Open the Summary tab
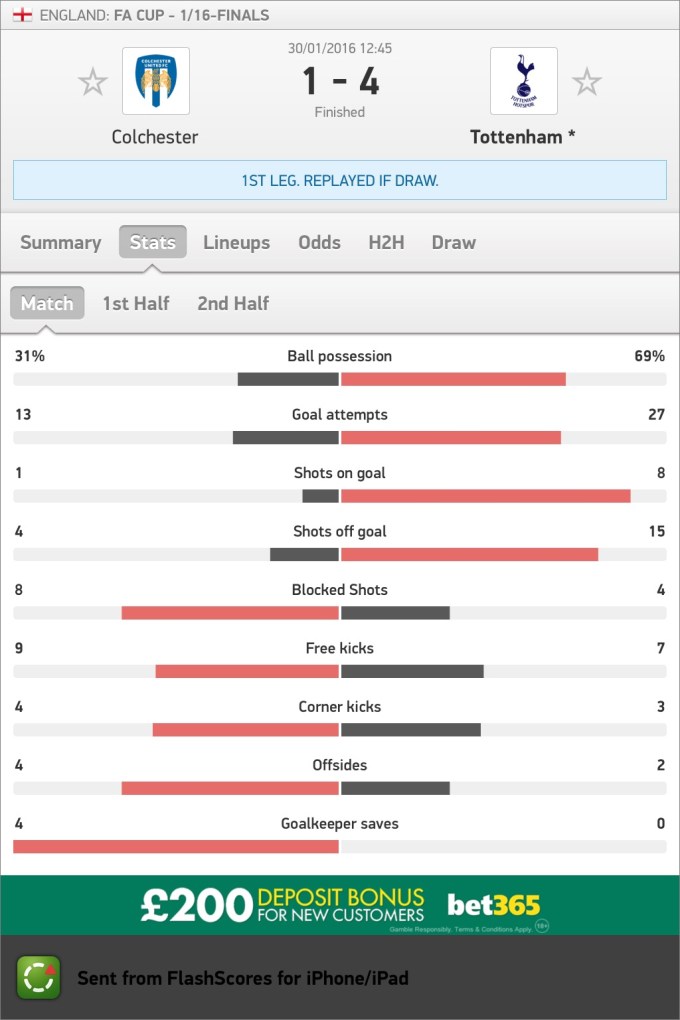The width and height of the screenshot is (680, 1020). (60, 242)
